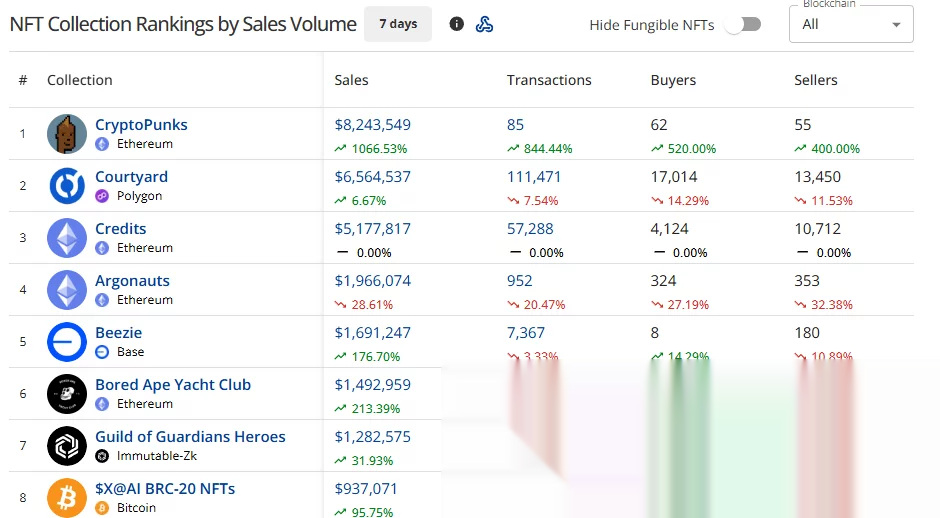This screenshot has width=940, height=518.
Task: Click the blue webhook API icon
Action: click(484, 24)
